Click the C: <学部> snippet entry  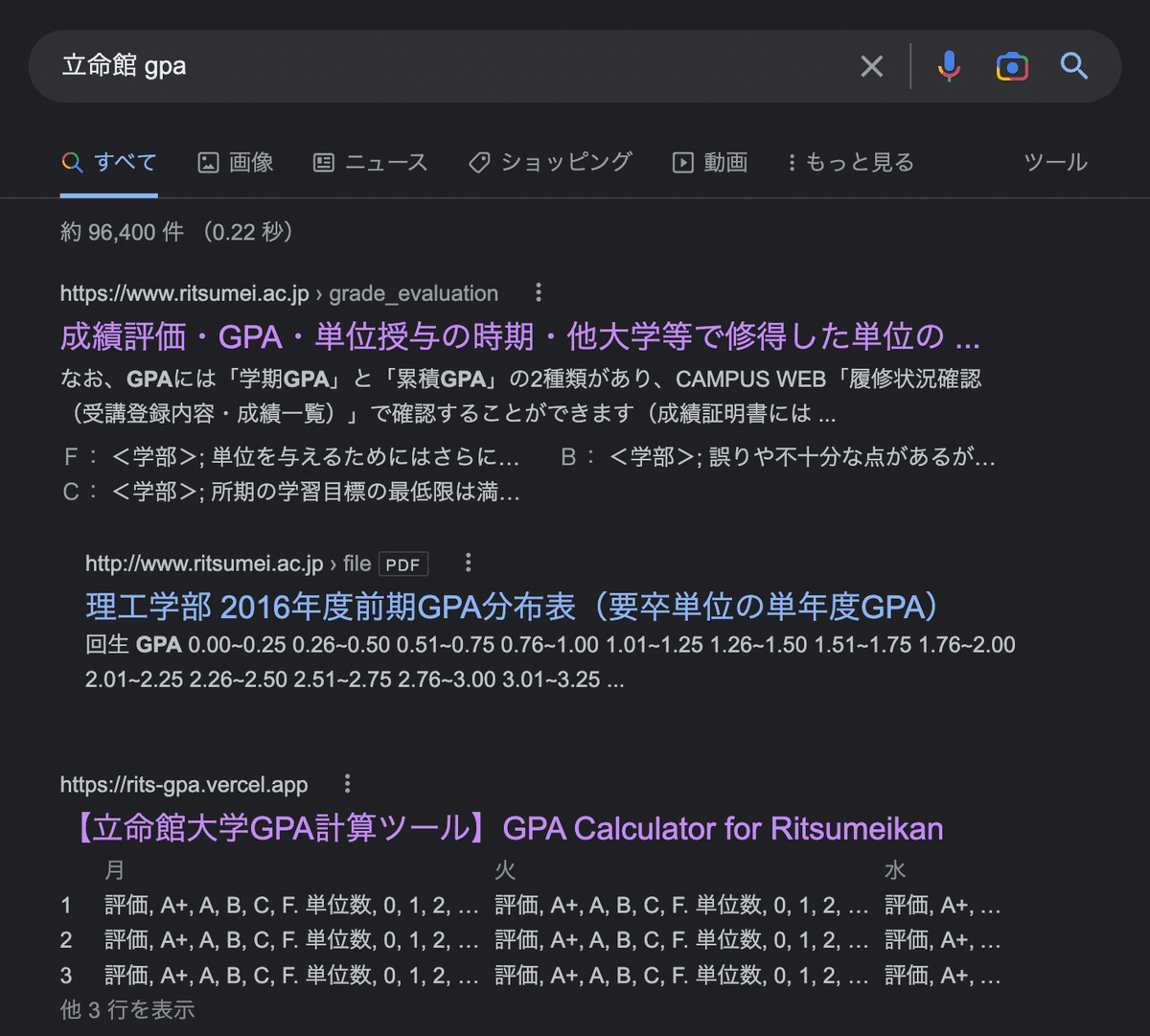[x=291, y=493]
